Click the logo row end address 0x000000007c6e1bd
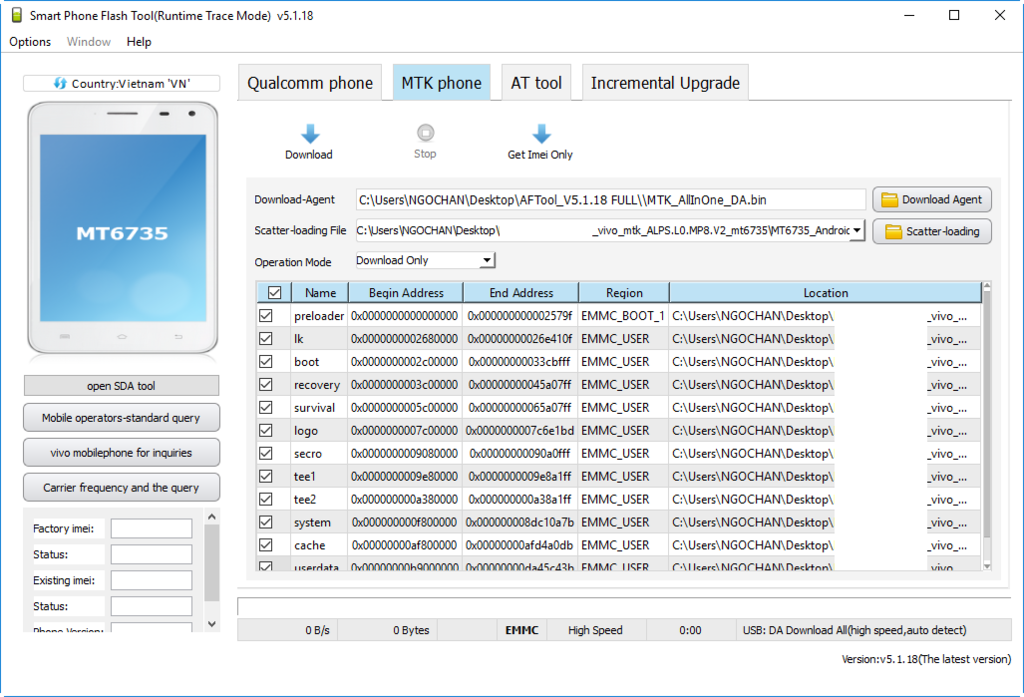Image resolution: width=1024 pixels, height=697 pixels. pos(520,430)
